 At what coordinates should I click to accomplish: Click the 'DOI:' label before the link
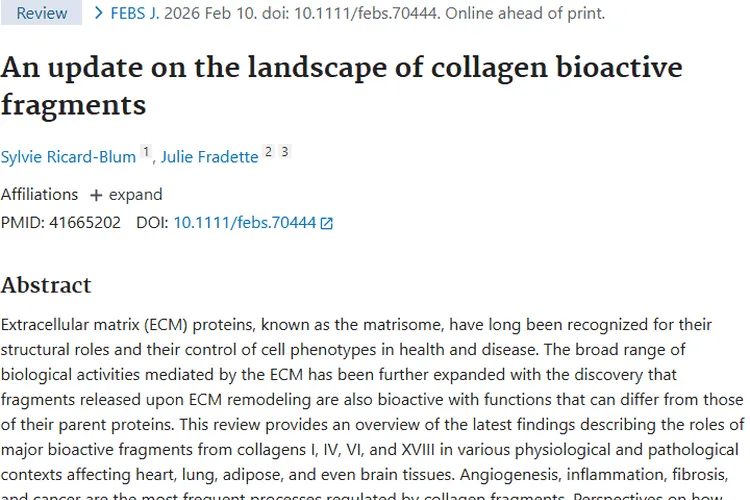click(152, 222)
